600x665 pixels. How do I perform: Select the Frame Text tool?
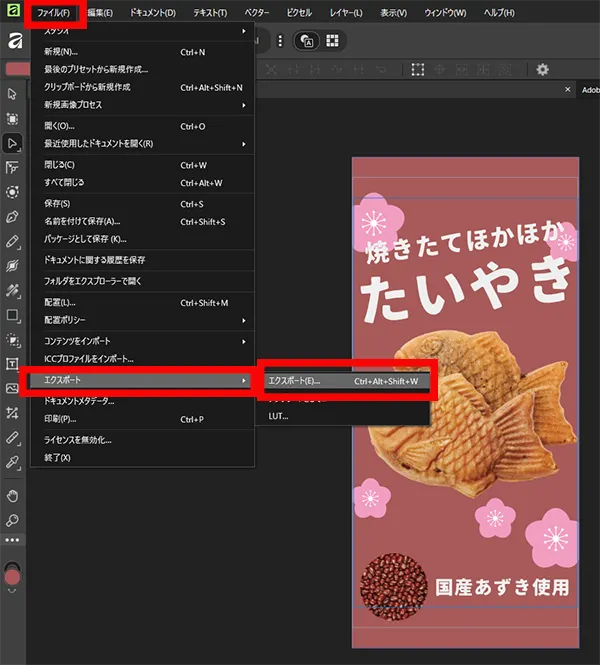tap(12, 363)
